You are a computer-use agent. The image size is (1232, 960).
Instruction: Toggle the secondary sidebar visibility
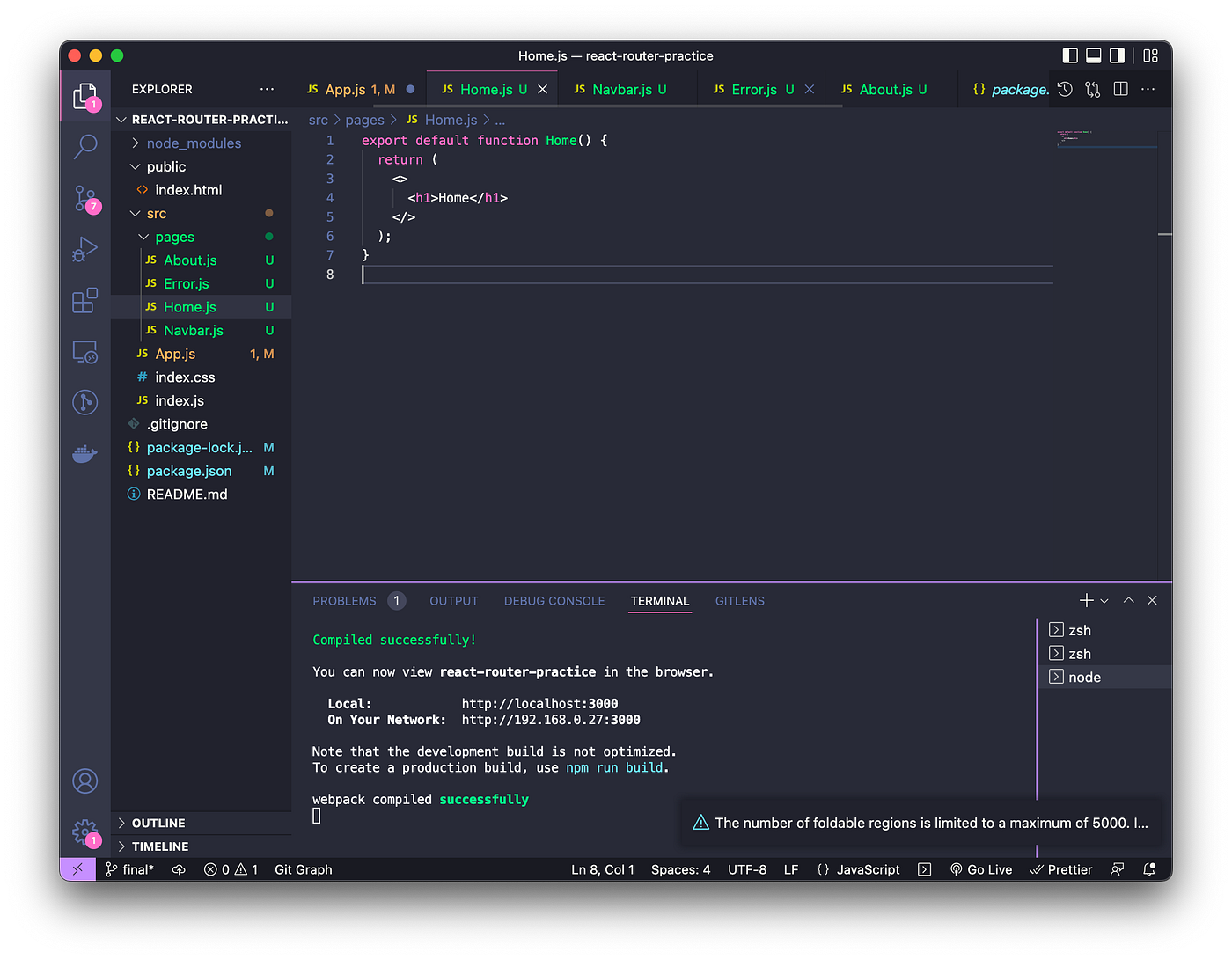click(x=1117, y=55)
